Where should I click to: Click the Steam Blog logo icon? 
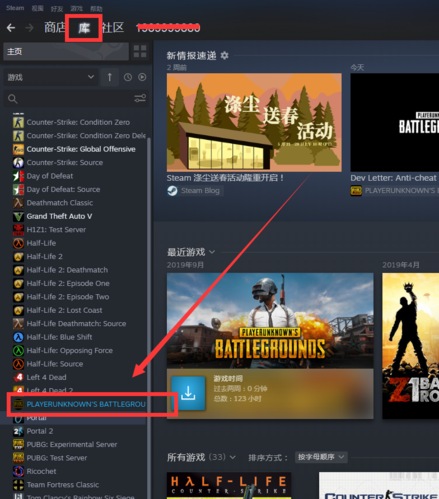click(172, 191)
